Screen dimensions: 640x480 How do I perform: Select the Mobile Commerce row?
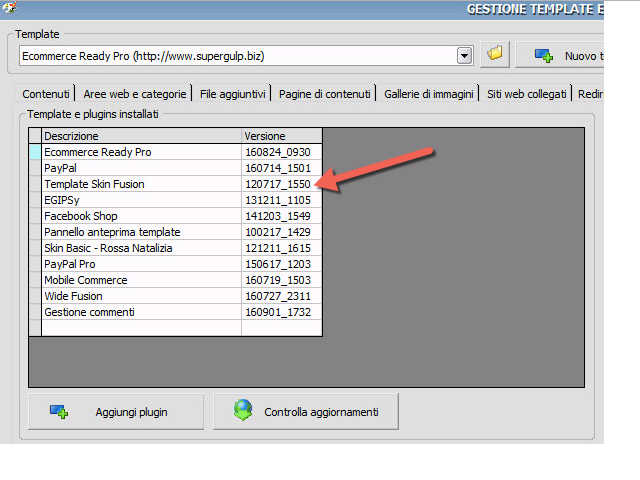click(176, 280)
